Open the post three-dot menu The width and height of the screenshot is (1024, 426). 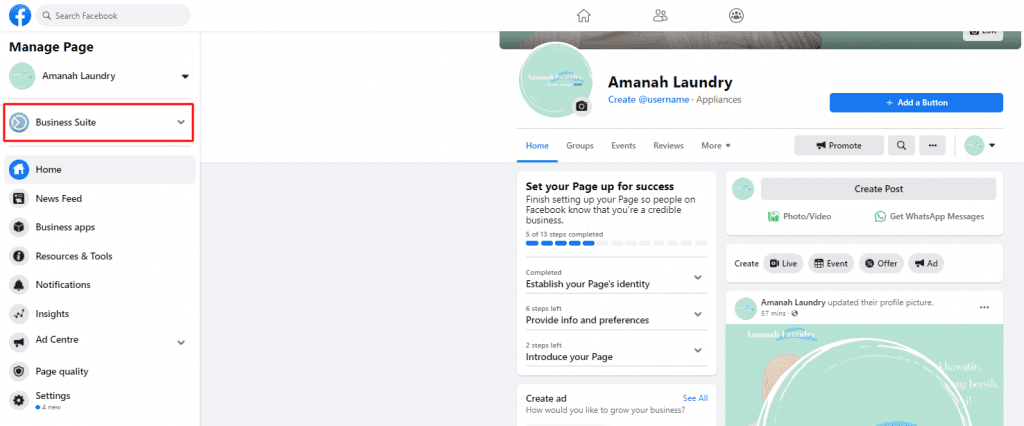pos(984,308)
